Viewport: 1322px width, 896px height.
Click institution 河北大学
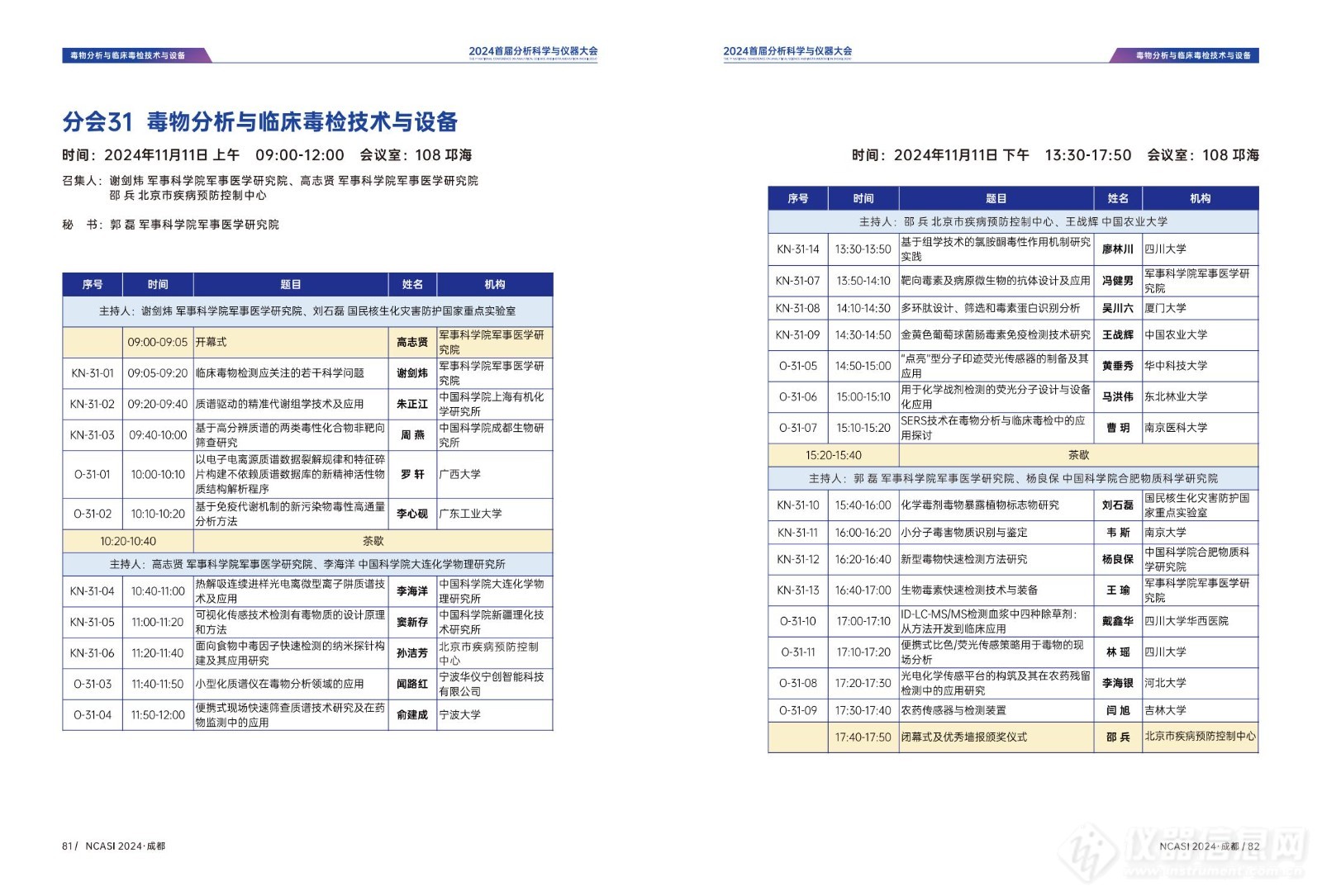pos(1165,684)
